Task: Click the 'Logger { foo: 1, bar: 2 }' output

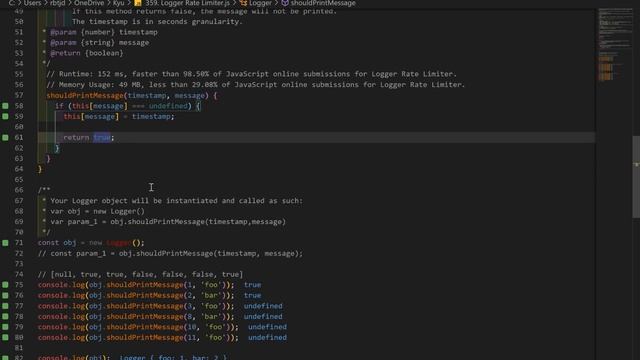Action: coord(173,357)
